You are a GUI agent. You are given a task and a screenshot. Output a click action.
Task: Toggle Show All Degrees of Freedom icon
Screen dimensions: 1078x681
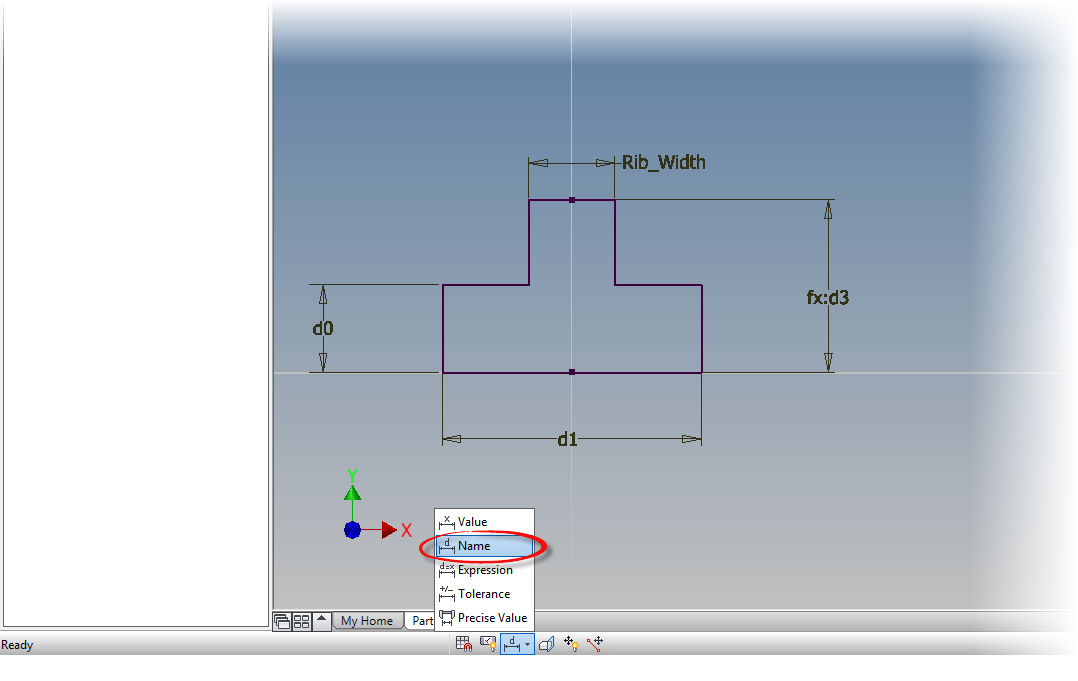coord(571,644)
